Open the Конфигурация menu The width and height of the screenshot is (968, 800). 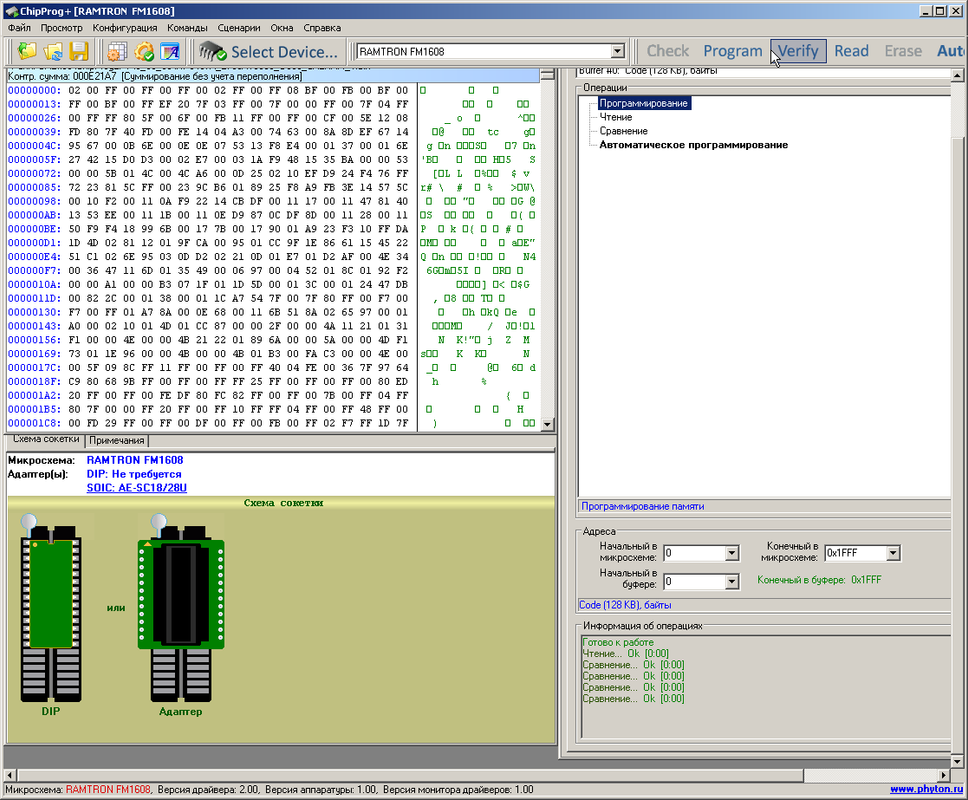(x=125, y=28)
